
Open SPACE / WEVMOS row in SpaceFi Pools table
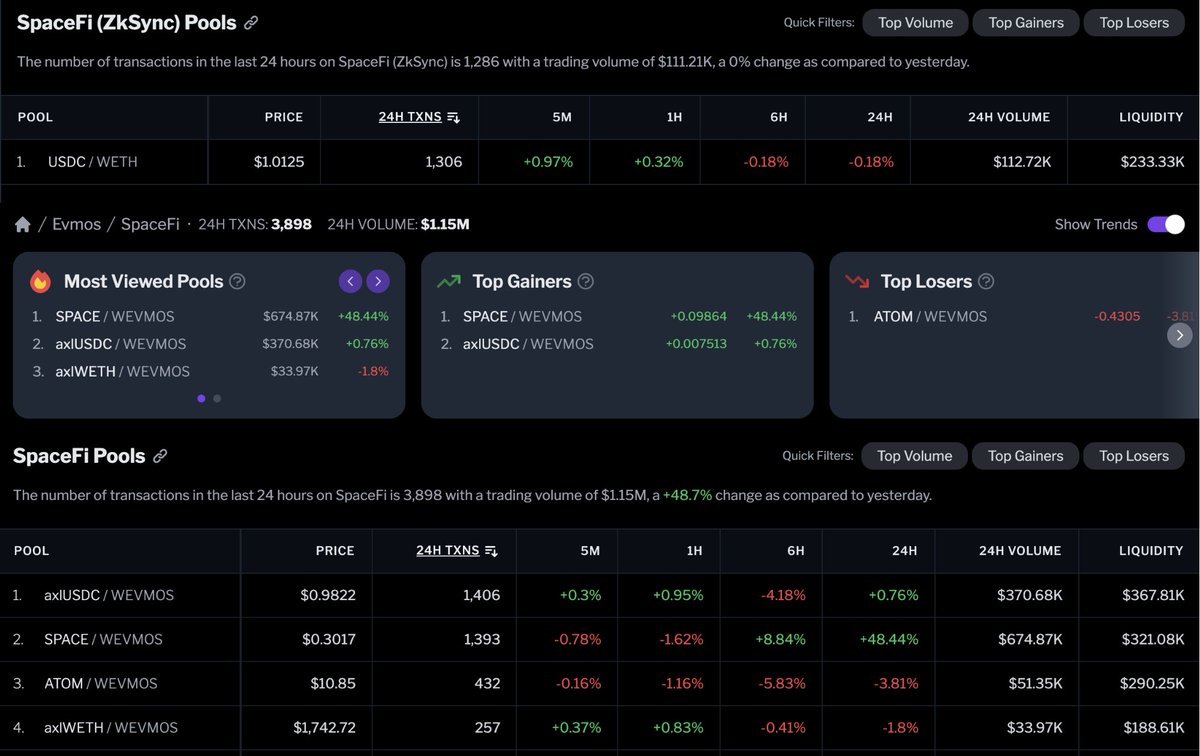click(600, 639)
